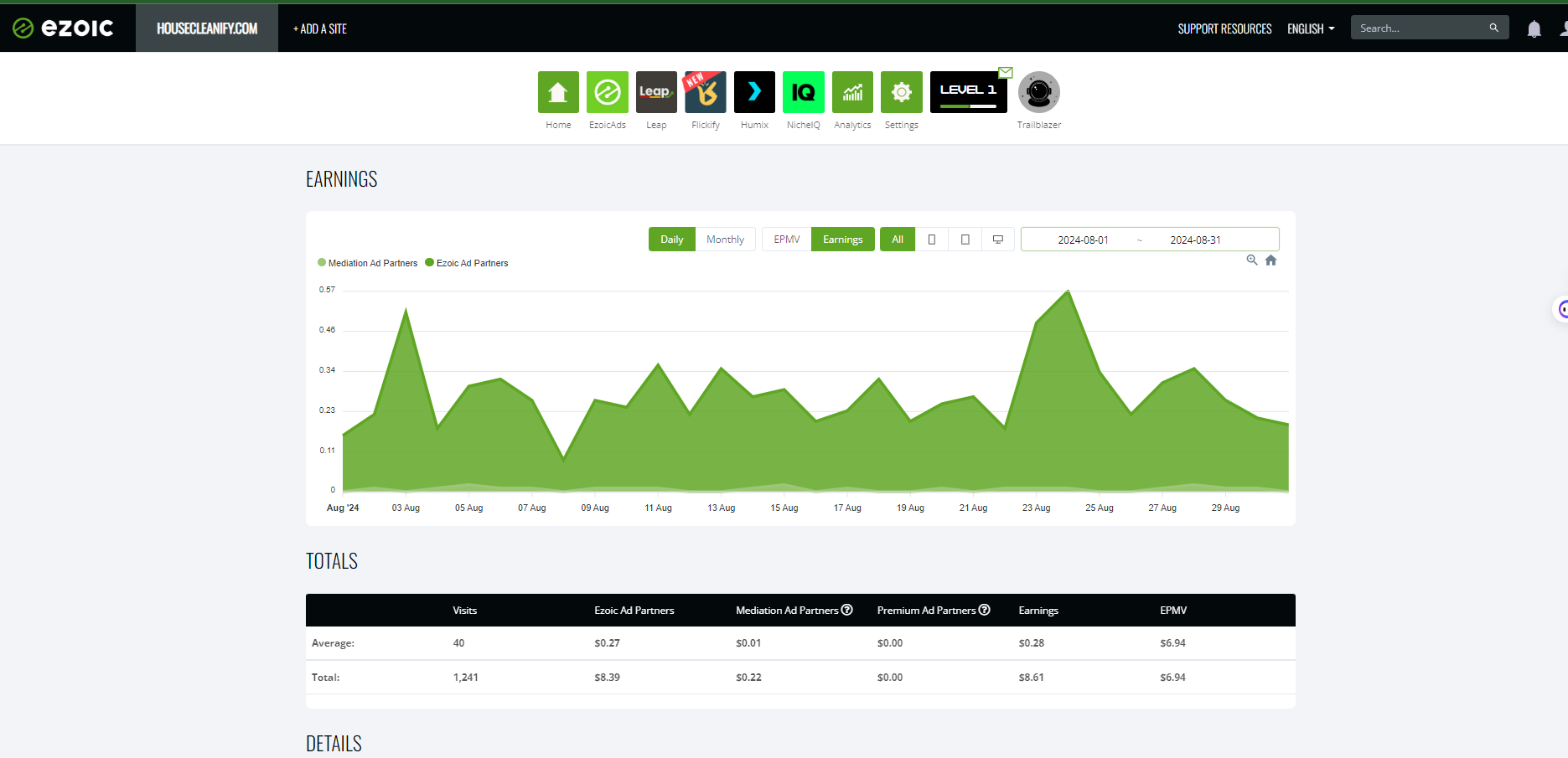Image resolution: width=1568 pixels, height=758 pixels.
Task: Click Mediation Ad Partners help icon
Action: pos(847,610)
